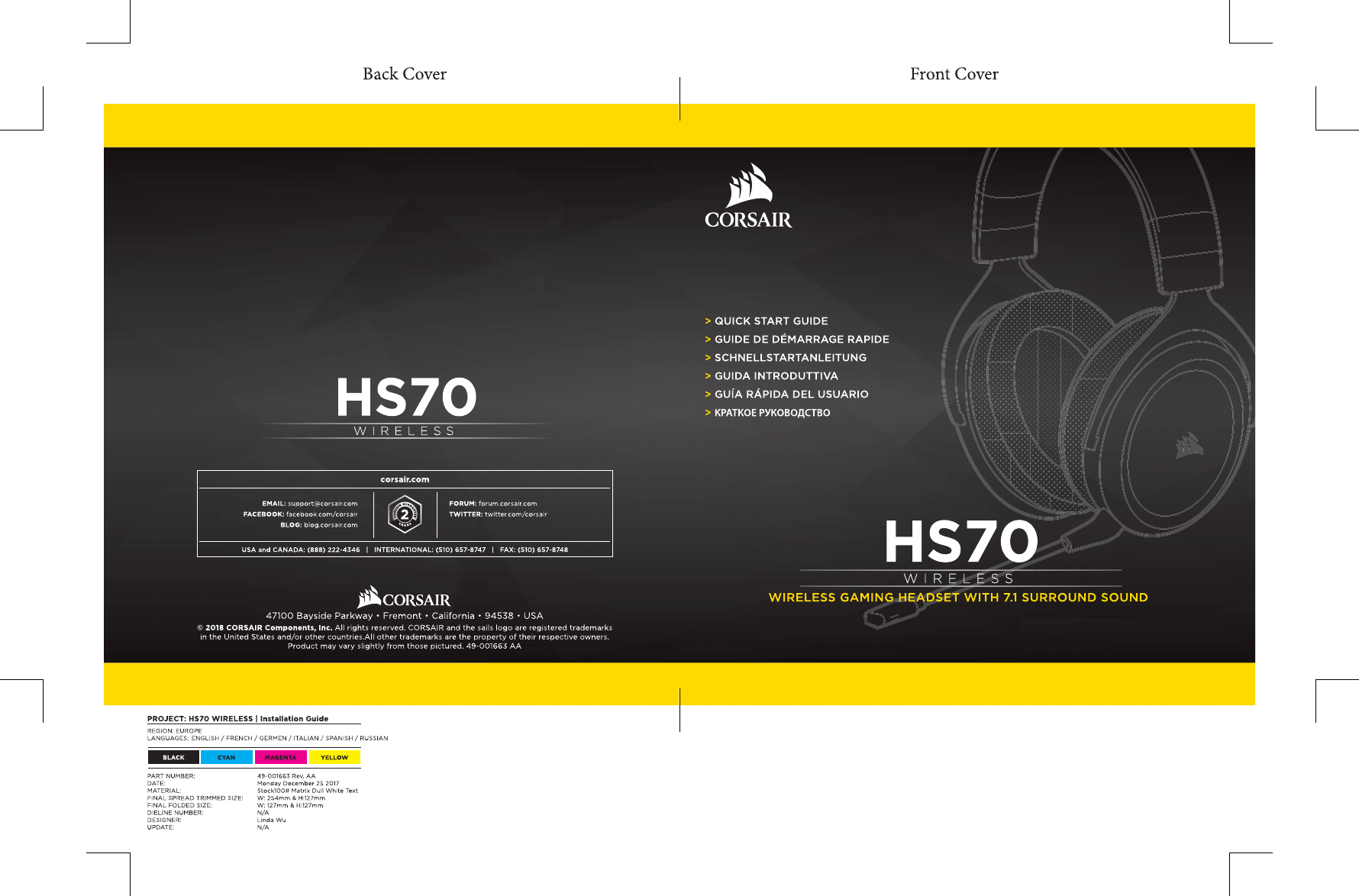1359x896 pixels.
Task: Click the 'LANGUAGES: ENGLISH / FRENCH...' line
Action: pos(267,739)
